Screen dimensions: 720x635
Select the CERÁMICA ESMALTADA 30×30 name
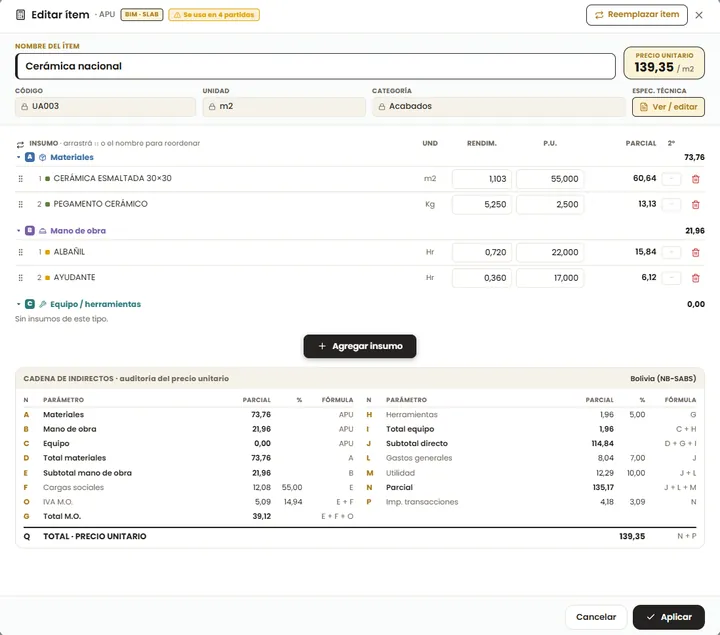coord(112,179)
